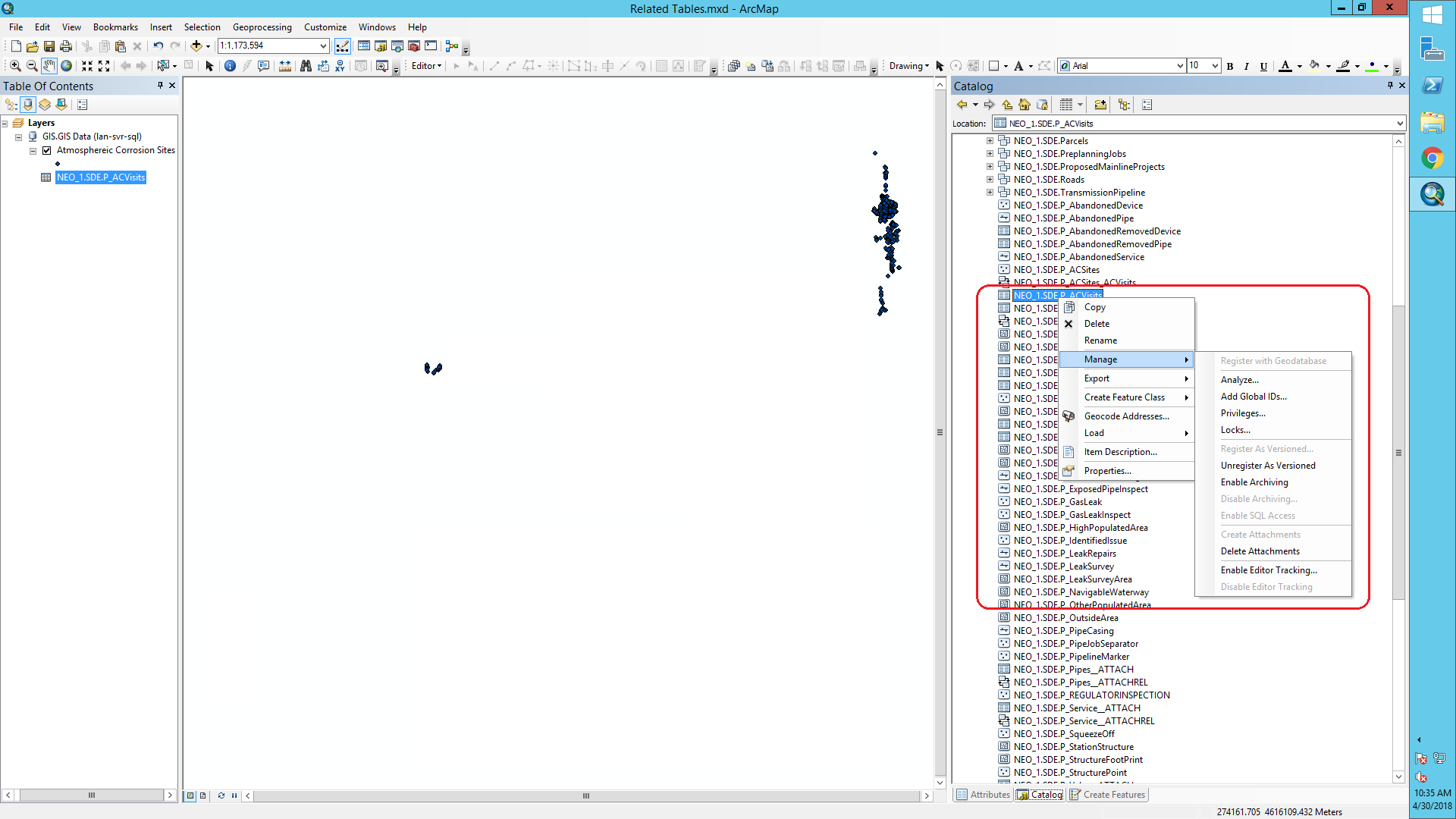1456x819 pixels.
Task: Expand NEO_1.SDE.Roads in Catalog
Action: pyautogui.click(x=990, y=180)
